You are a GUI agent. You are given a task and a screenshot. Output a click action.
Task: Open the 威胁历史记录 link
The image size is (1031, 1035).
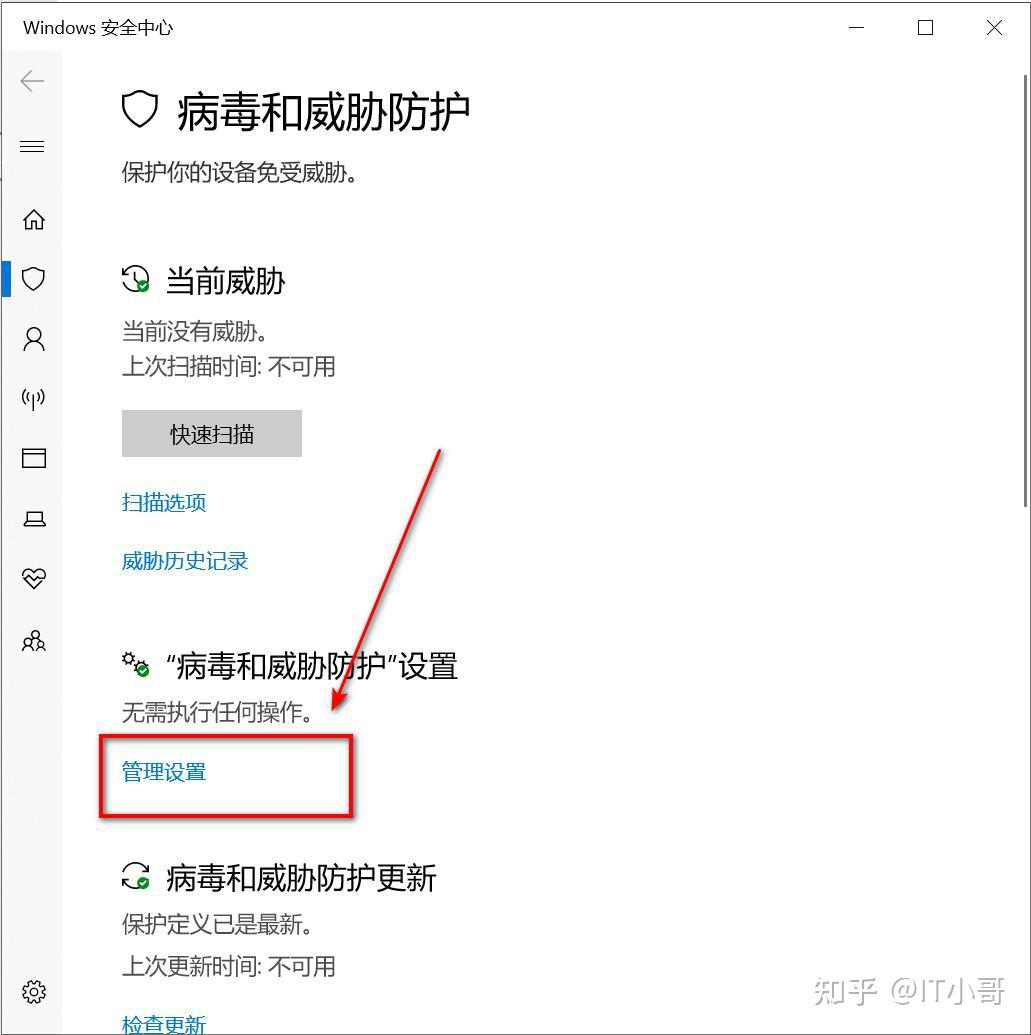tap(185, 561)
